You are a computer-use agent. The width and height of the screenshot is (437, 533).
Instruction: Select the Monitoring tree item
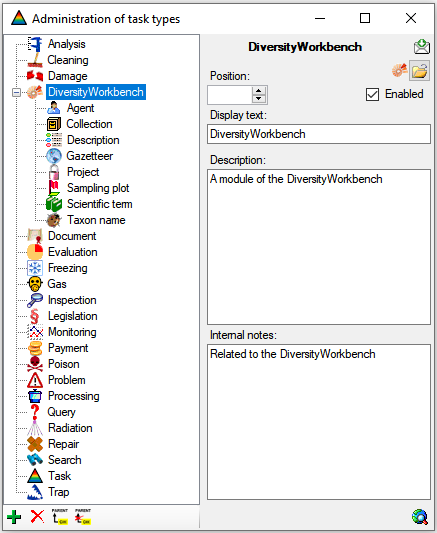72,332
